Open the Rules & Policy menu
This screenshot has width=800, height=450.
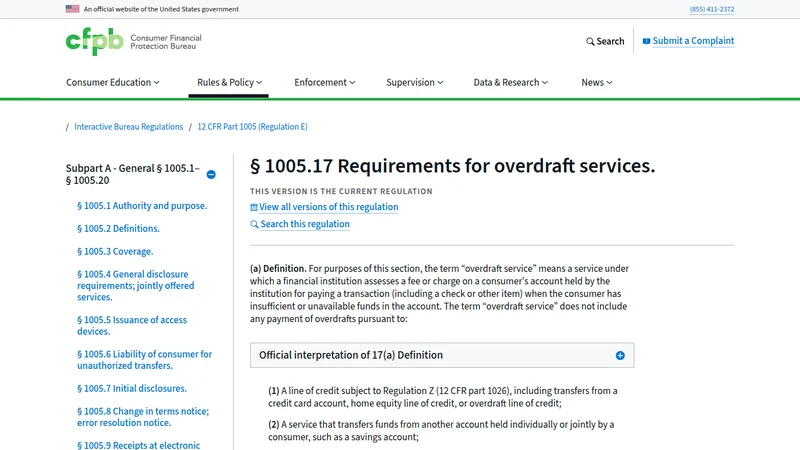(230, 82)
